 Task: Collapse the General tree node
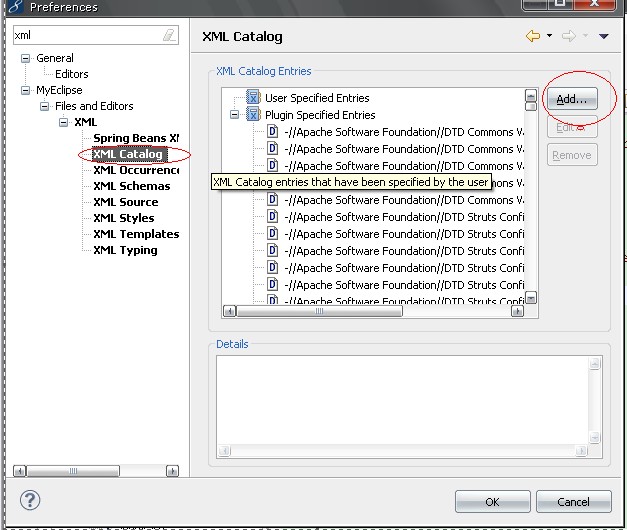coord(25,58)
